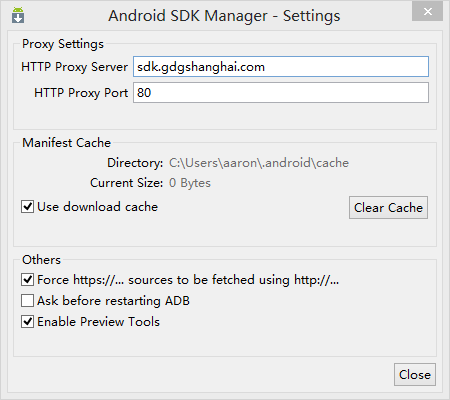Click the '0 Bytes' current size value
Viewport: 450px width, 400px height.
click(190, 183)
